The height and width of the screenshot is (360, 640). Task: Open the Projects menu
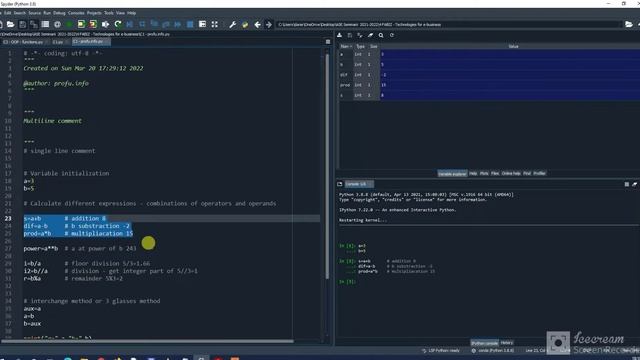click(x=94, y=13)
